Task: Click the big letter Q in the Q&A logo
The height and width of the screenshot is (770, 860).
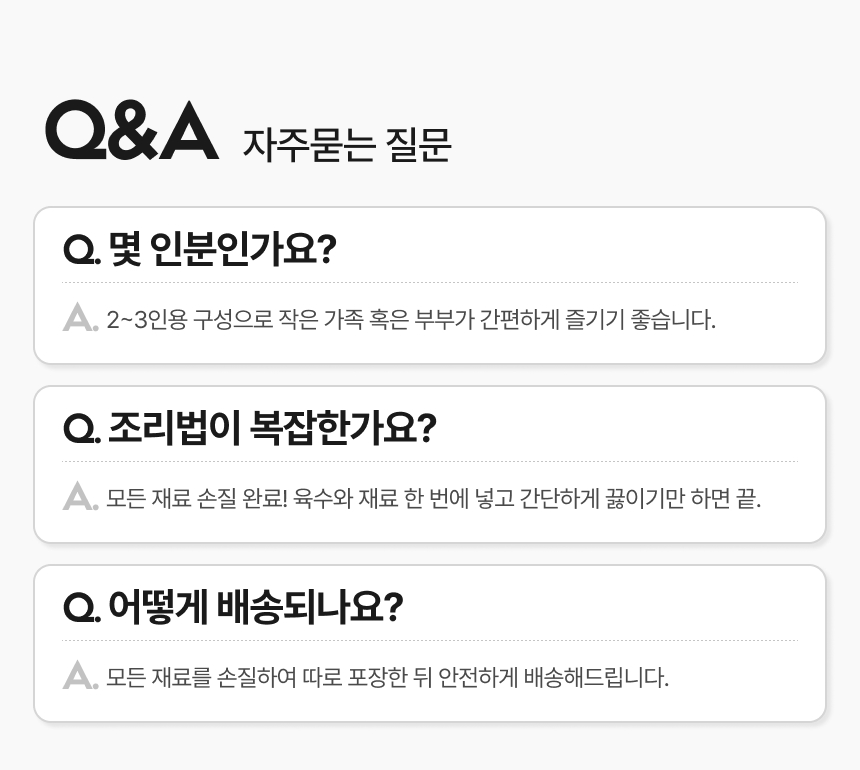Action: (x=76, y=131)
